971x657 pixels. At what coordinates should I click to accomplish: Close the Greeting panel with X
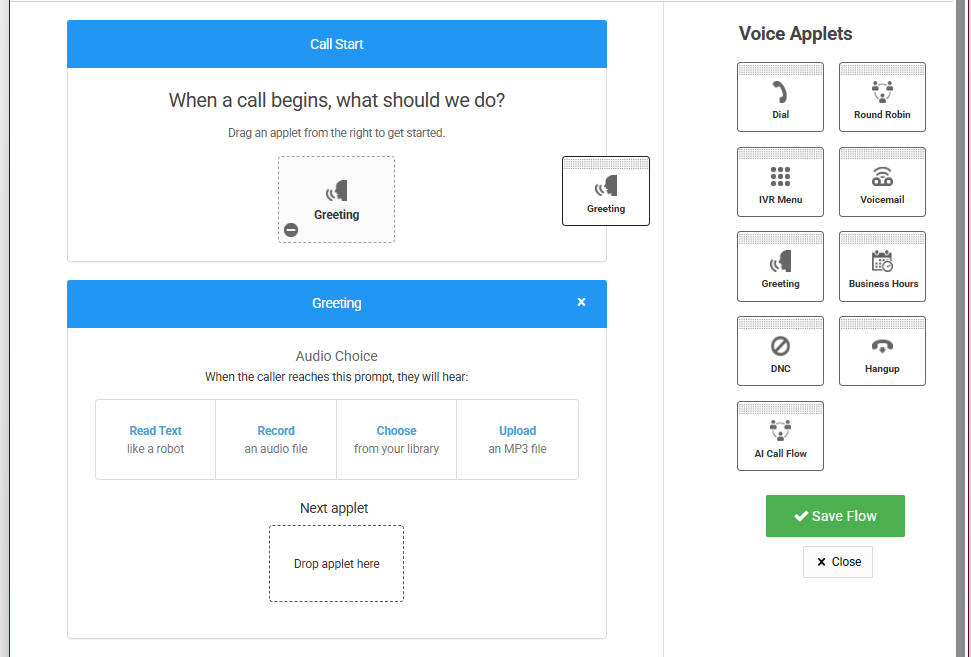click(x=581, y=302)
